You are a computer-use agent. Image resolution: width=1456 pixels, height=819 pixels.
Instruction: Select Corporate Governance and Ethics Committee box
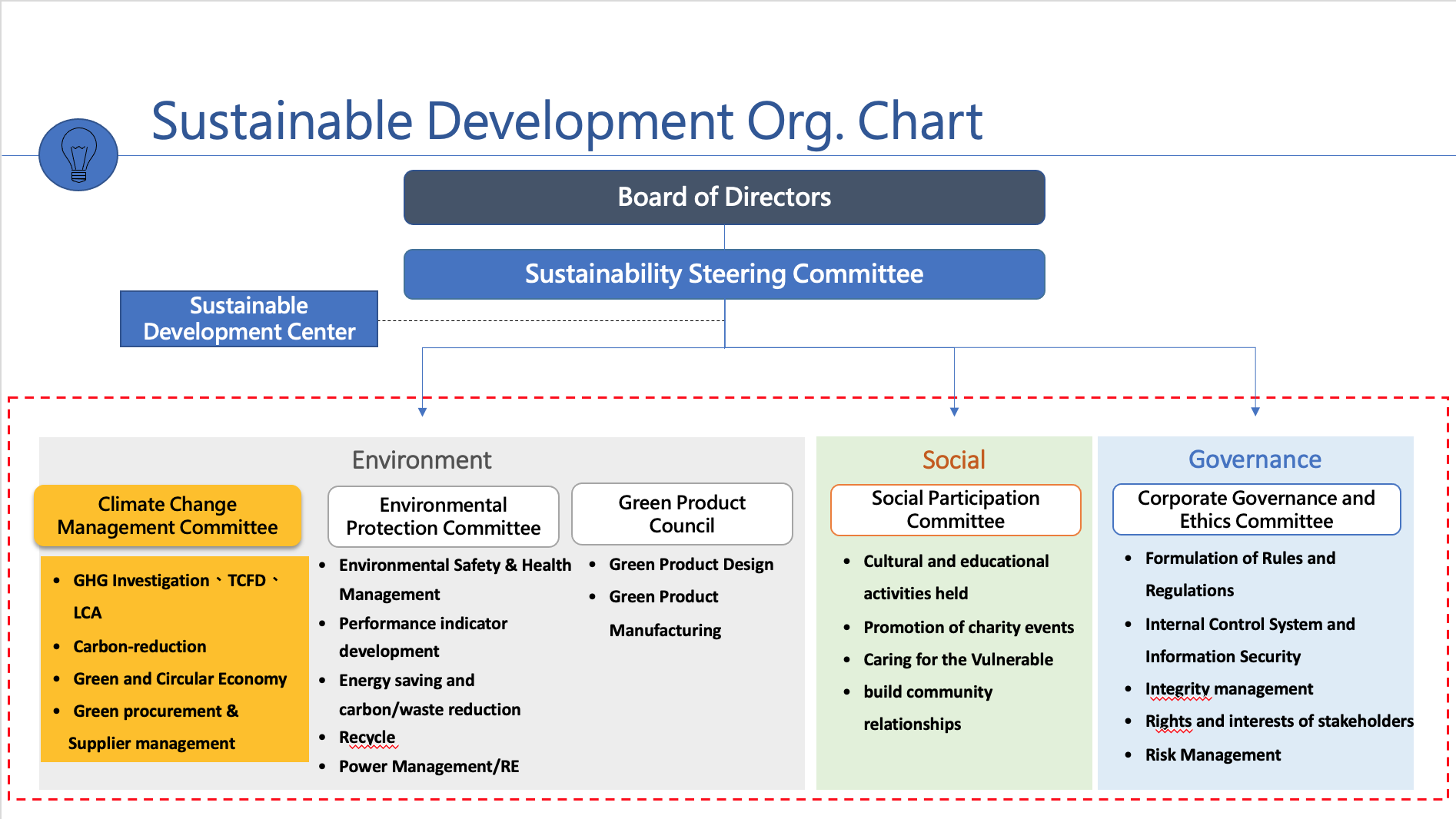point(1255,509)
